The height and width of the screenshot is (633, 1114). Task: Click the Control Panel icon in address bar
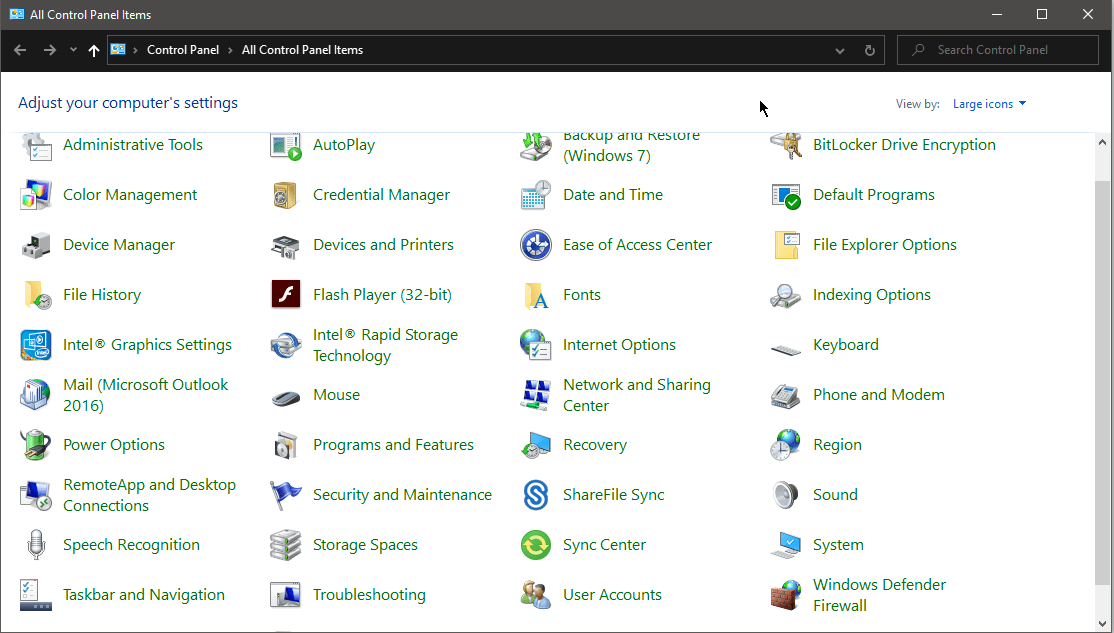pyautogui.click(x=118, y=50)
